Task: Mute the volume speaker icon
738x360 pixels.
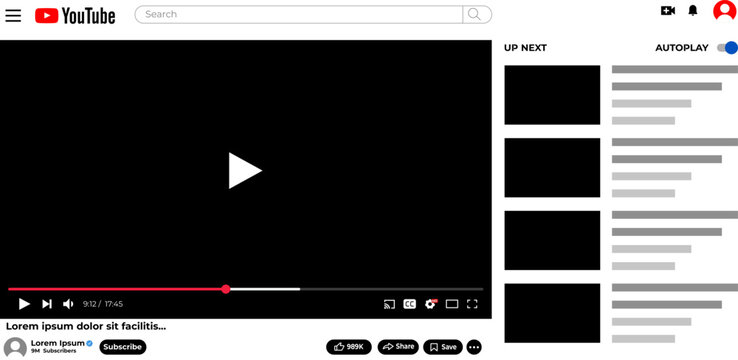Action: (x=68, y=304)
